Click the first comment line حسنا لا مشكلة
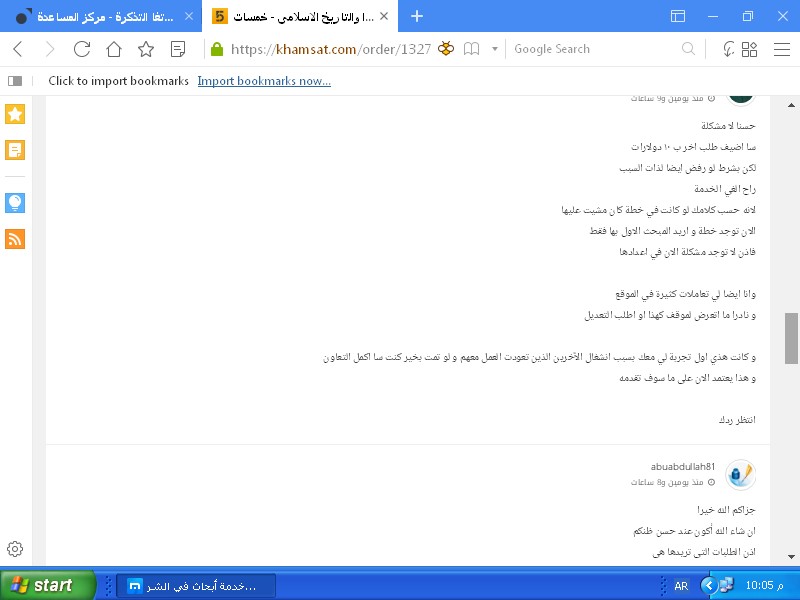Screen dimensions: 800x600 [x=728, y=126]
